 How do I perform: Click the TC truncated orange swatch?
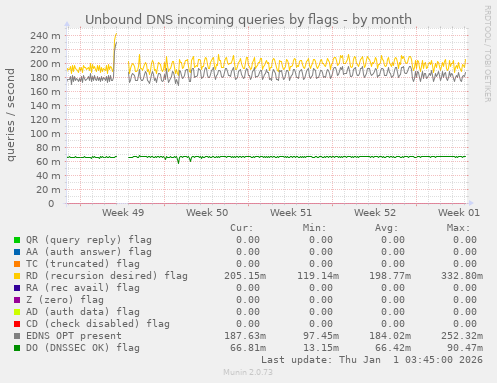17,264
